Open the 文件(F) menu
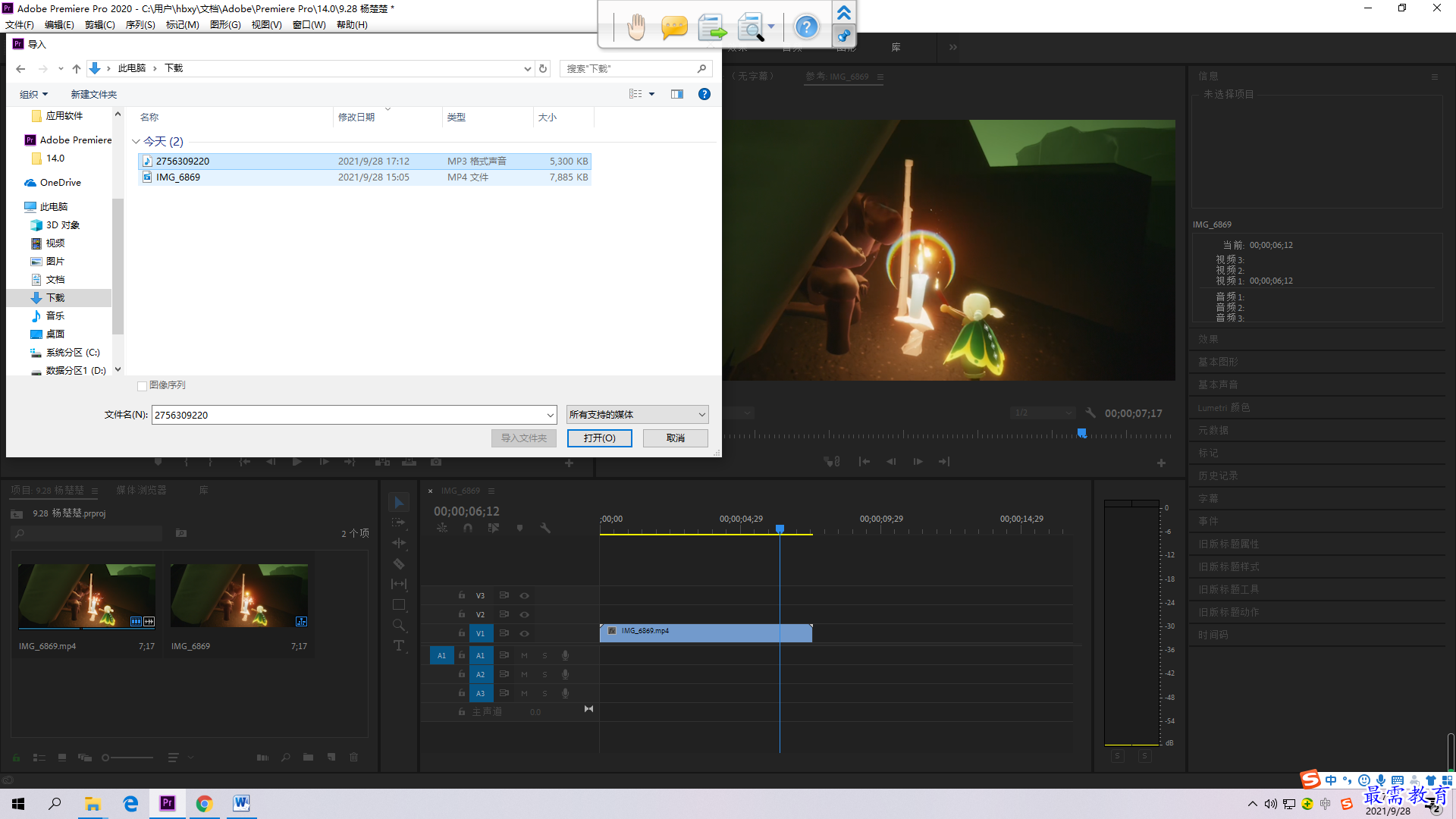 pyautogui.click(x=20, y=24)
